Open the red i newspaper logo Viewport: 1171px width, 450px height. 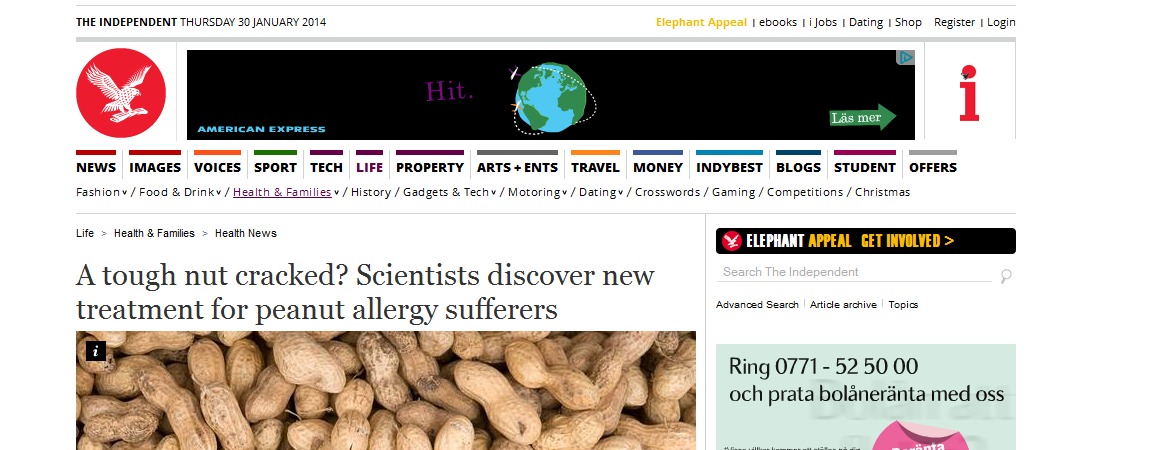969,93
